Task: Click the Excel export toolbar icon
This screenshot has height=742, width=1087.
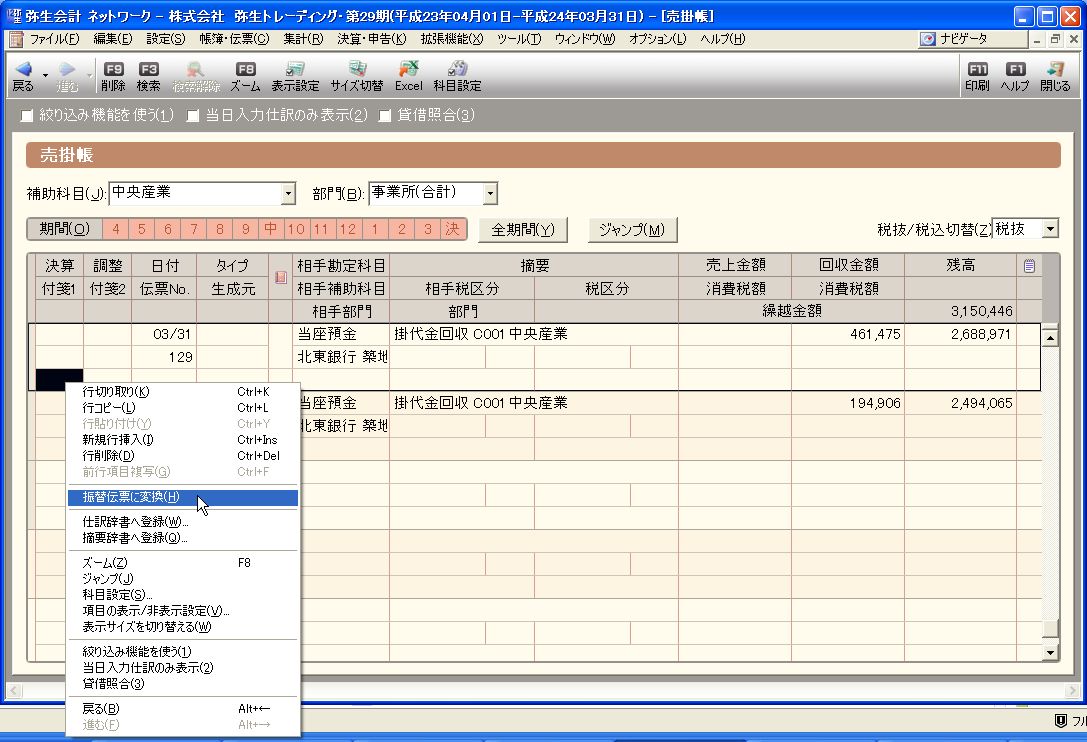Action: (x=408, y=76)
